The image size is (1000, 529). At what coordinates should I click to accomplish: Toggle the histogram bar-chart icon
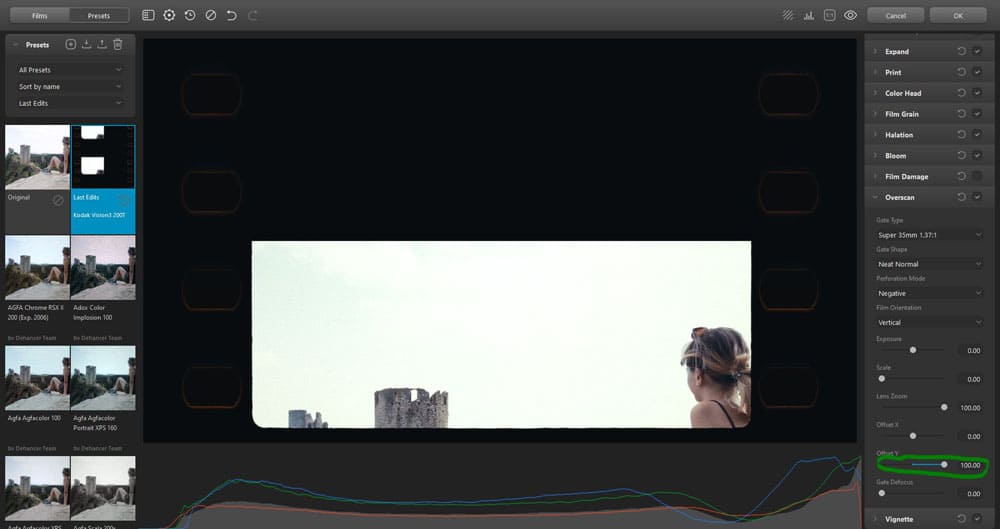(809, 15)
